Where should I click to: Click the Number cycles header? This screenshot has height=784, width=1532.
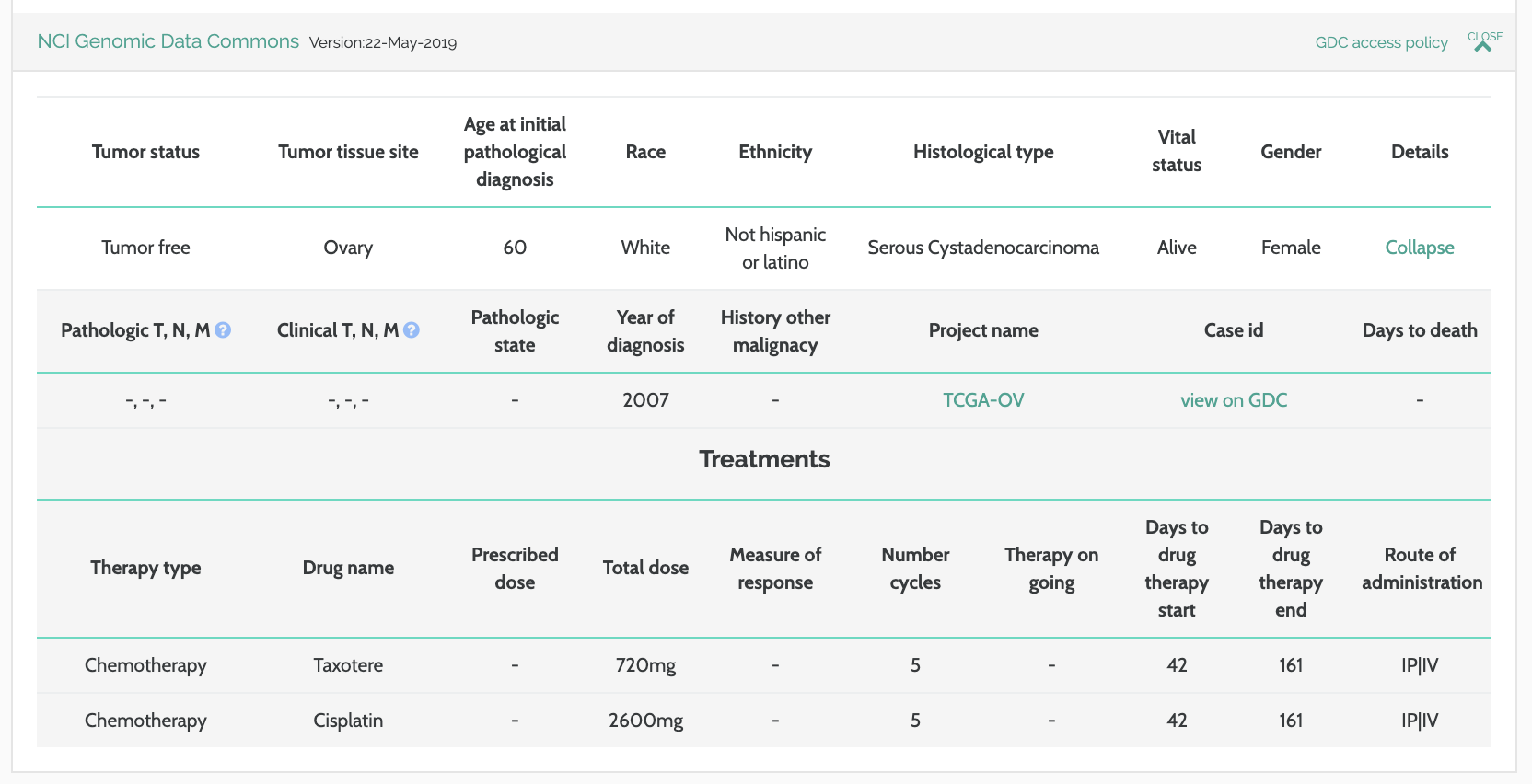[x=915, y=569]
